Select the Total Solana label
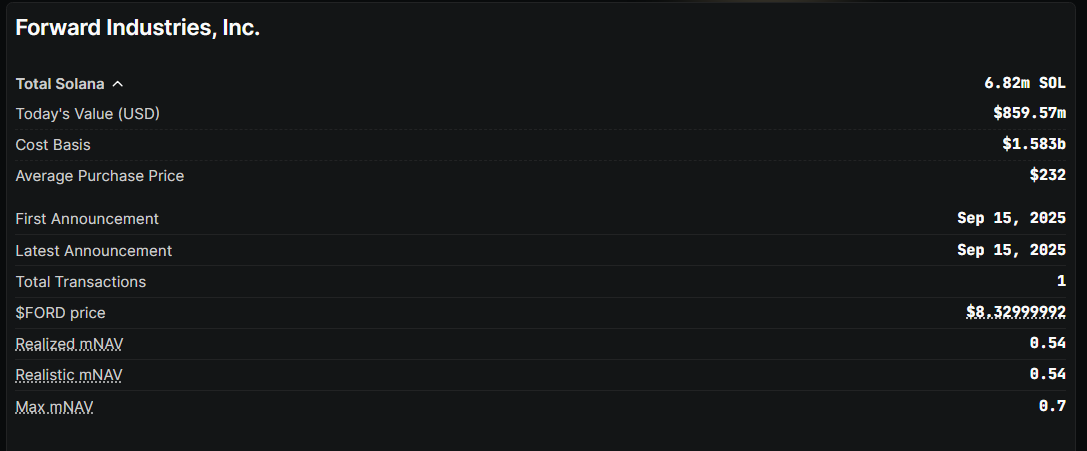Screen dimensions: 1087x451 (x=60, y=84)
